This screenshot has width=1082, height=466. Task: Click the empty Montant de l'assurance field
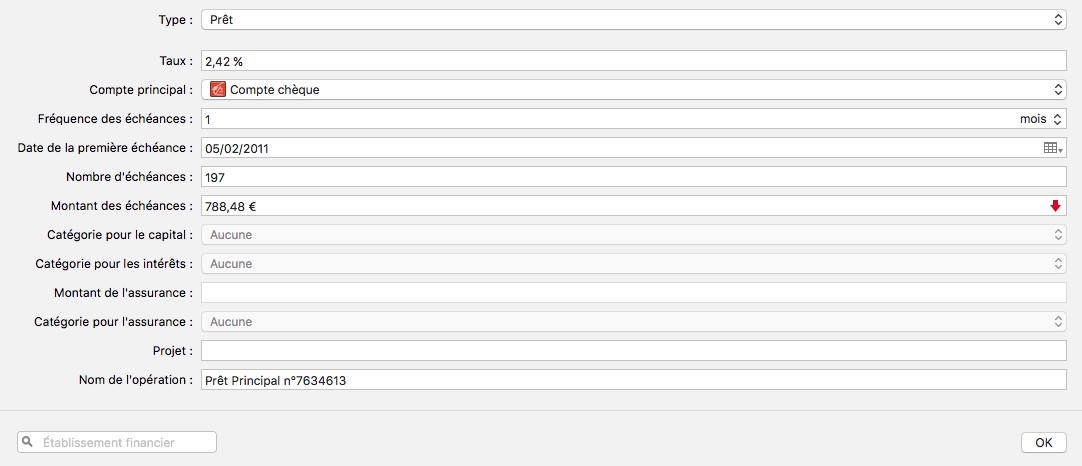coord(634,293)
